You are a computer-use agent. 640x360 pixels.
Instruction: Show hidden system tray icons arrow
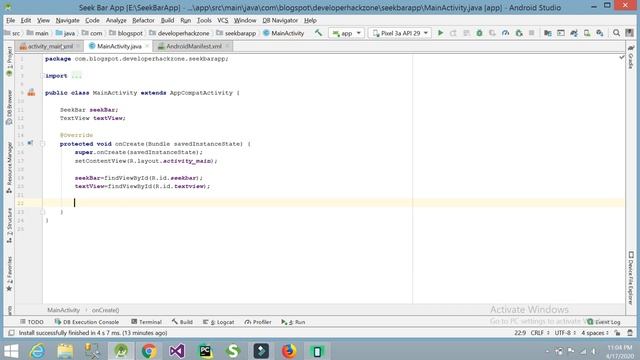[547, 351]
